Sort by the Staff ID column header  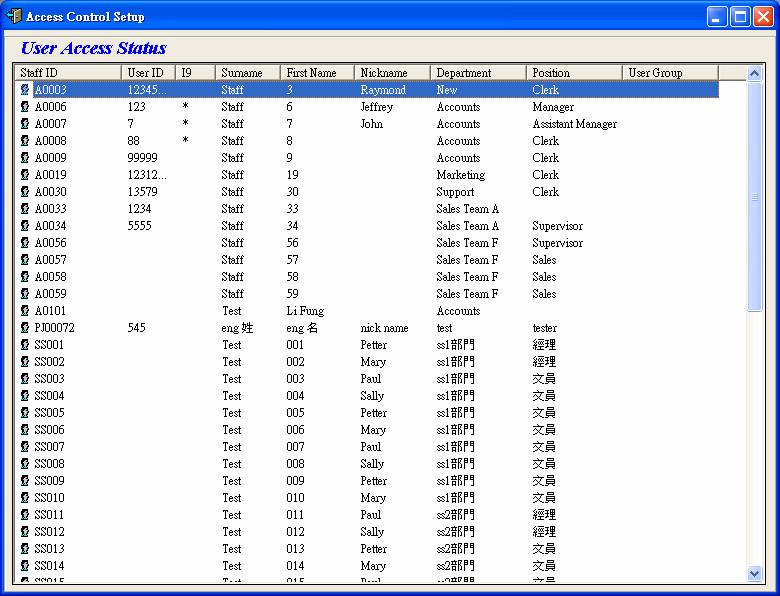coord(68,73)
